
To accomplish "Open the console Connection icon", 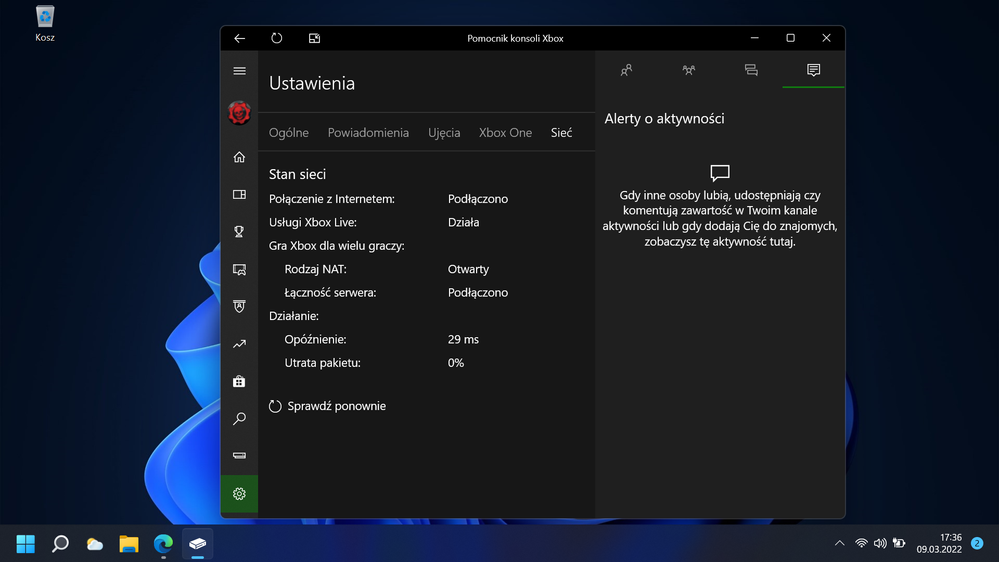I will click(239, 456).
